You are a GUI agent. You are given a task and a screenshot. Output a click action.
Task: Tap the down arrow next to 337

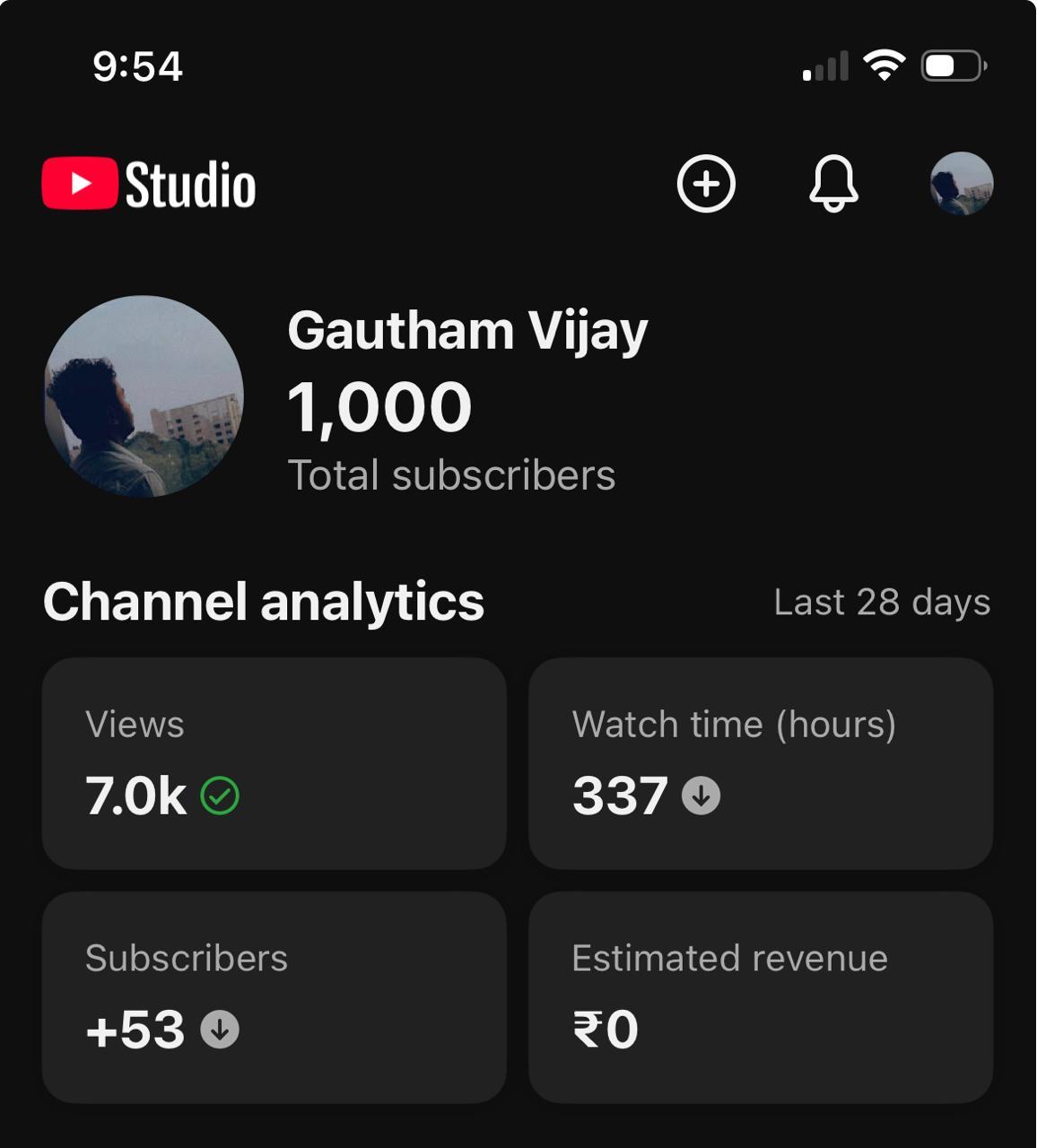tap(701, 796)
